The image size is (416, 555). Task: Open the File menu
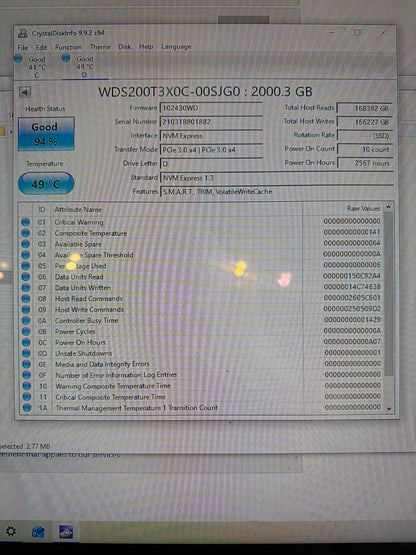pyautogui.click(x=23, y=47)
